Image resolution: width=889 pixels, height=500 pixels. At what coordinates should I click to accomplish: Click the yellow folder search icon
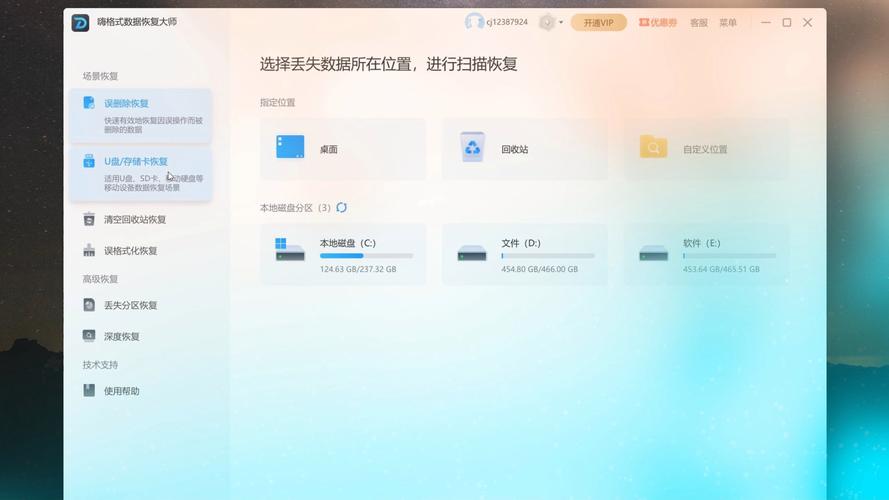654,147
